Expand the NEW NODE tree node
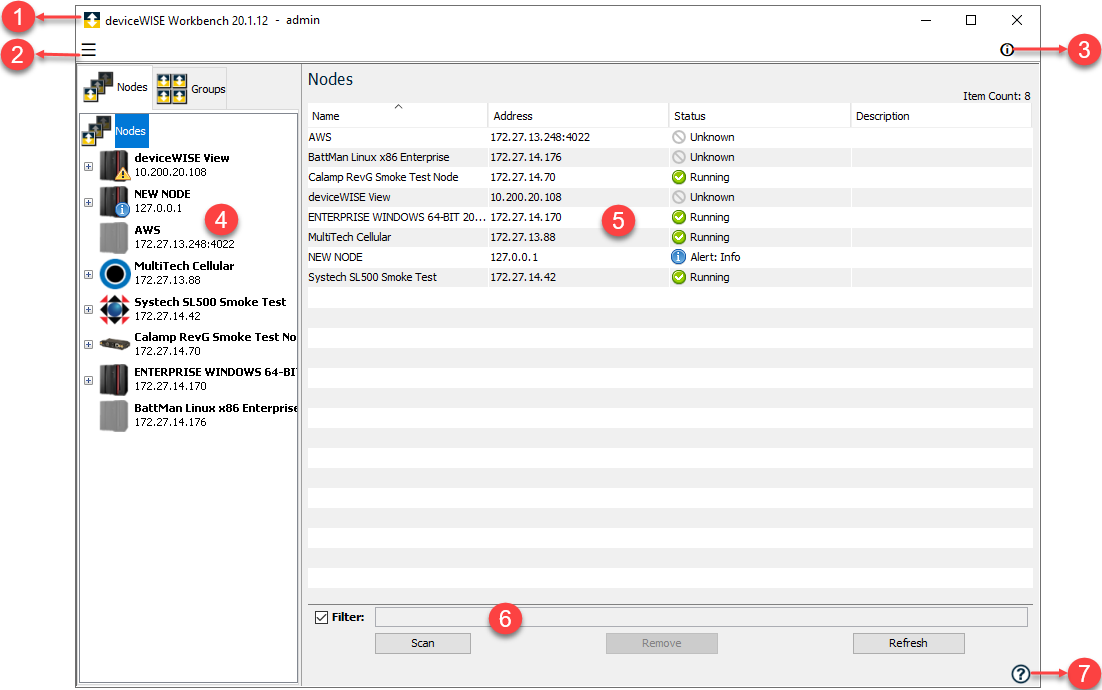This screenshot has height=690, width=1102. [x=89, y=202]
